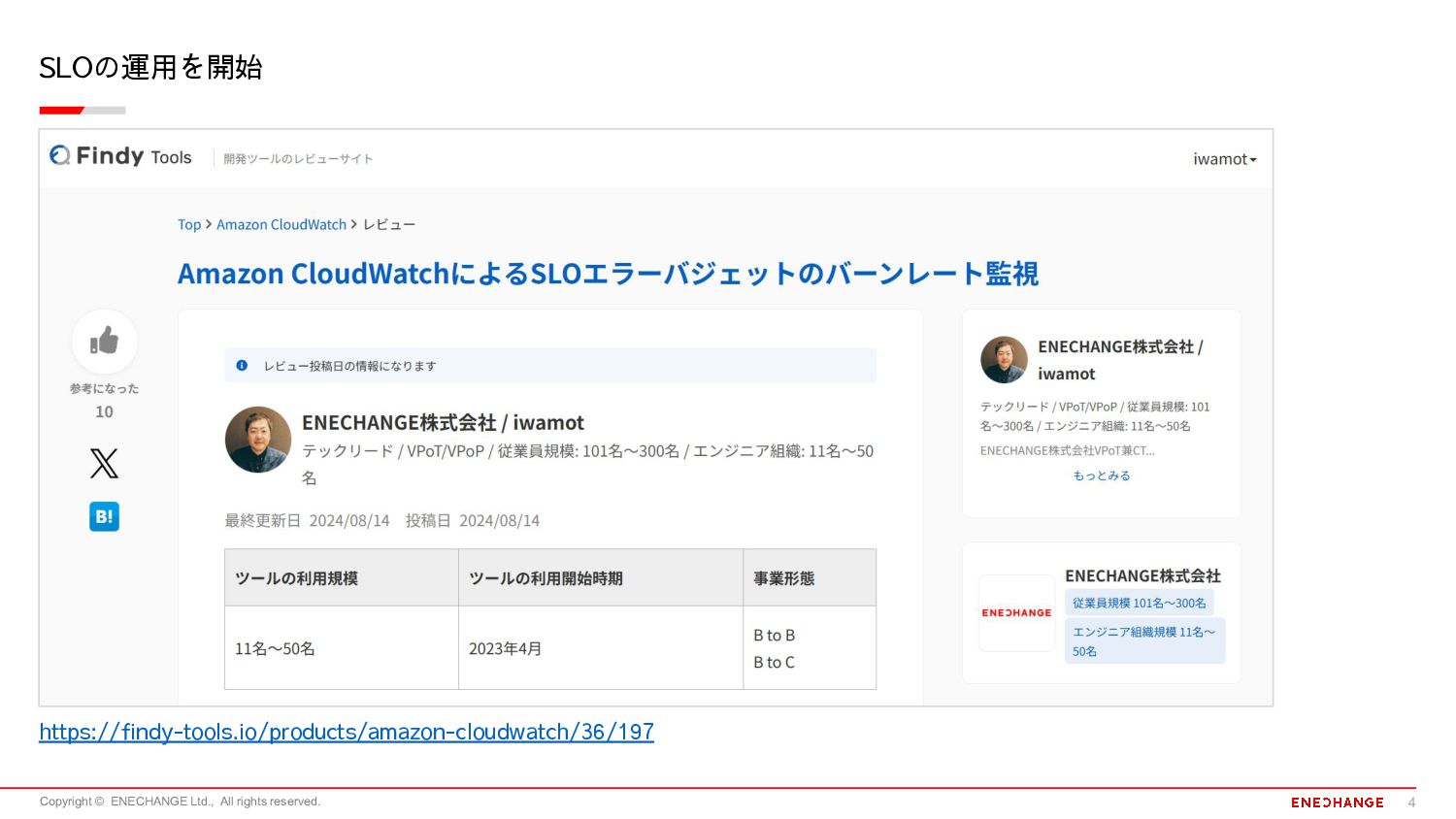Click the 'ENECHANGE株式会社 / iwamot' reviewer heading
This screenshot has width=1456, height=819.
tap(443, 423)
